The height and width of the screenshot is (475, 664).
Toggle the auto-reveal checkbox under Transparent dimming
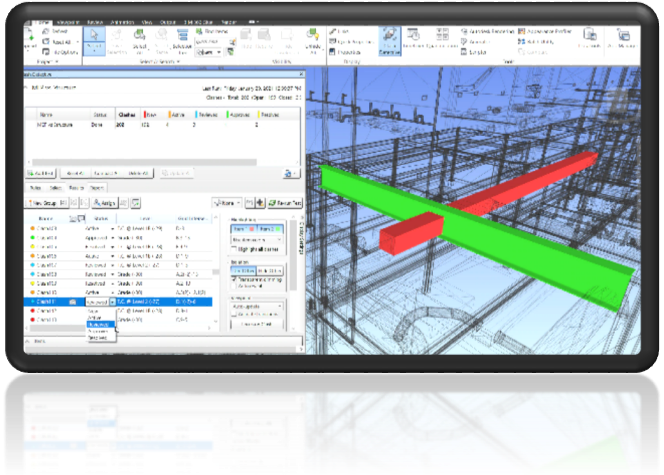[234, 286]
